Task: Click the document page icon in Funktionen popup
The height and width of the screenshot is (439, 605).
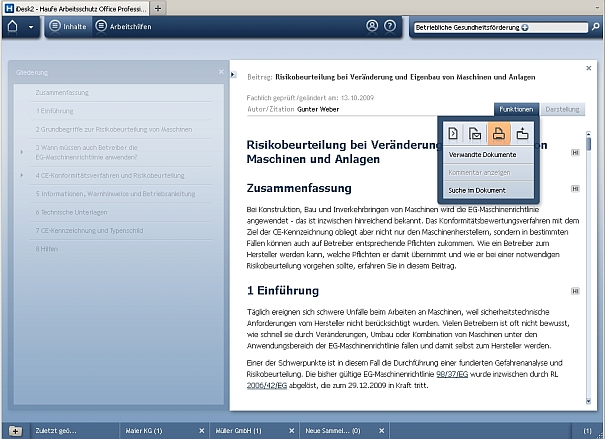Action: [453, 133]
